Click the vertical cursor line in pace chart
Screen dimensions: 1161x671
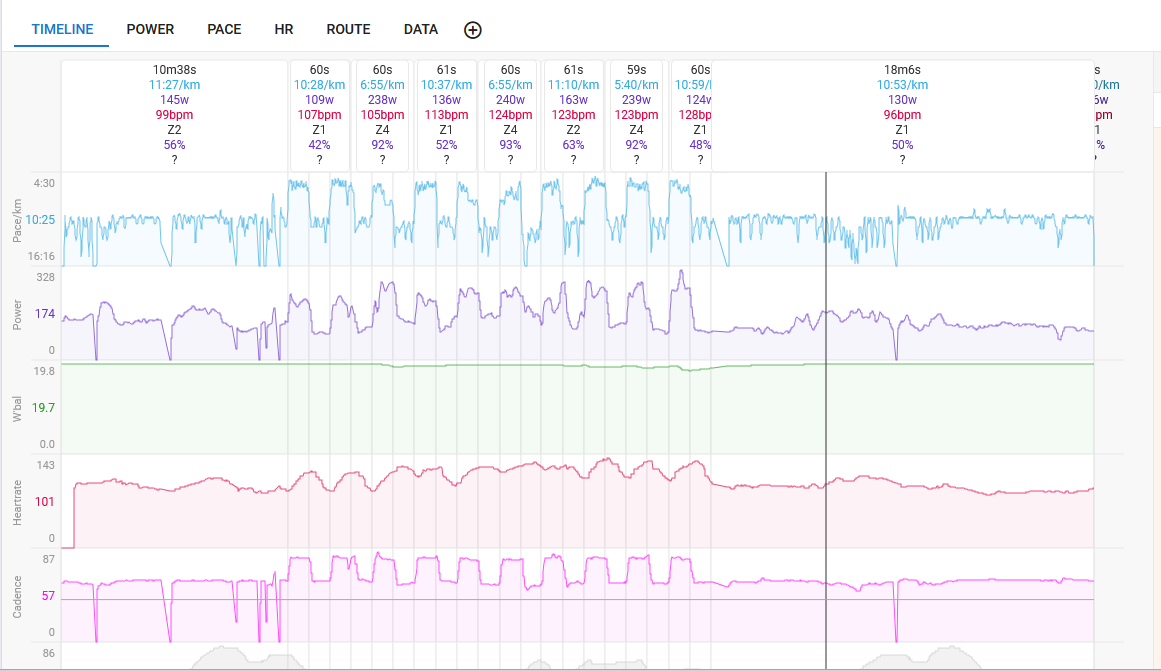coord(826,219)
